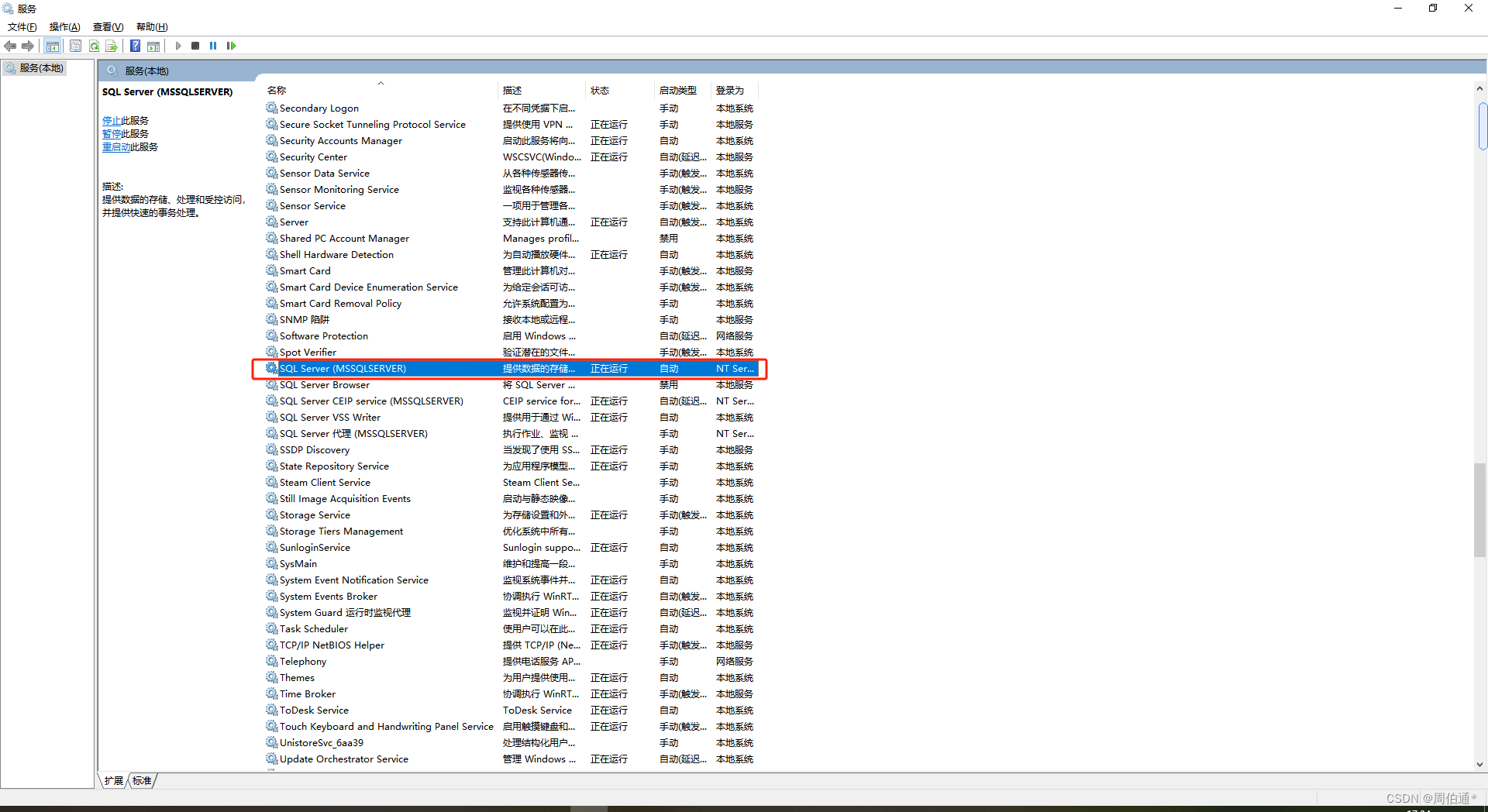Select SQL Server CEIP service (MSSQLSERVER)
The width and height of the screenshot is (1488, 812).
coord(511,401)
